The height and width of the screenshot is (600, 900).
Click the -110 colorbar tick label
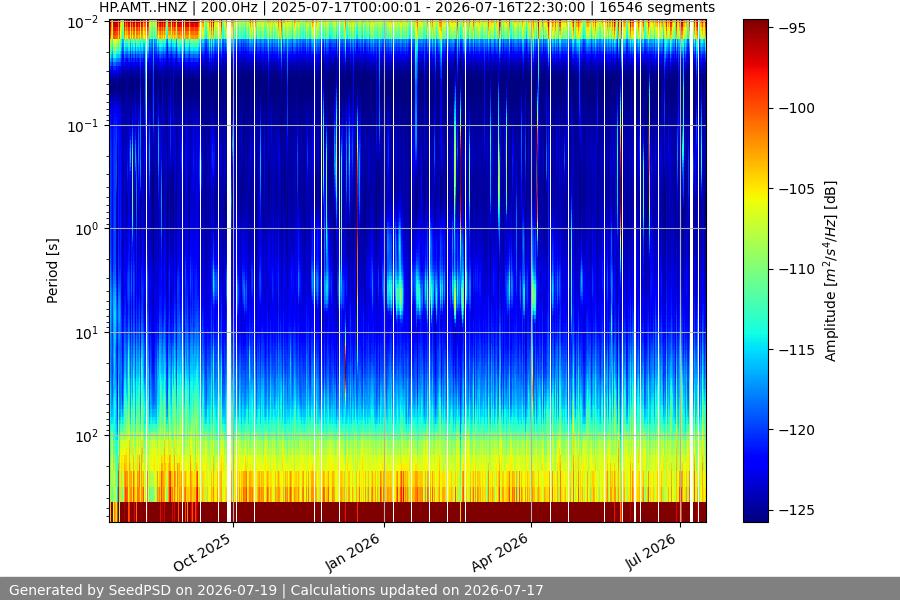point(796,269)
